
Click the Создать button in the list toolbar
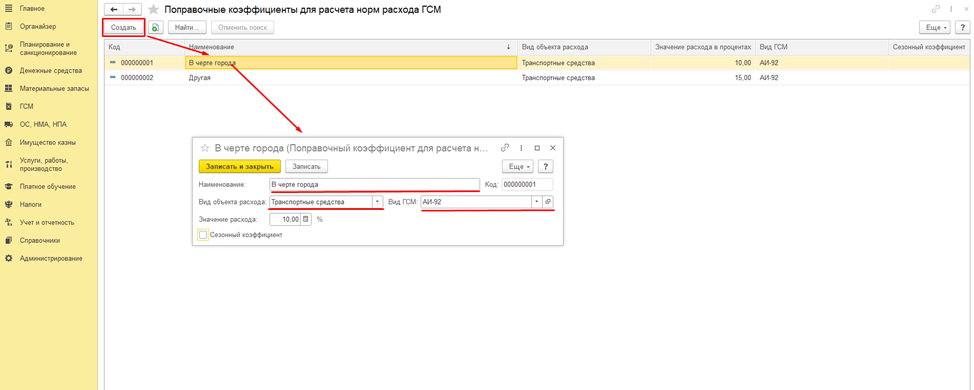pos(123,27)
